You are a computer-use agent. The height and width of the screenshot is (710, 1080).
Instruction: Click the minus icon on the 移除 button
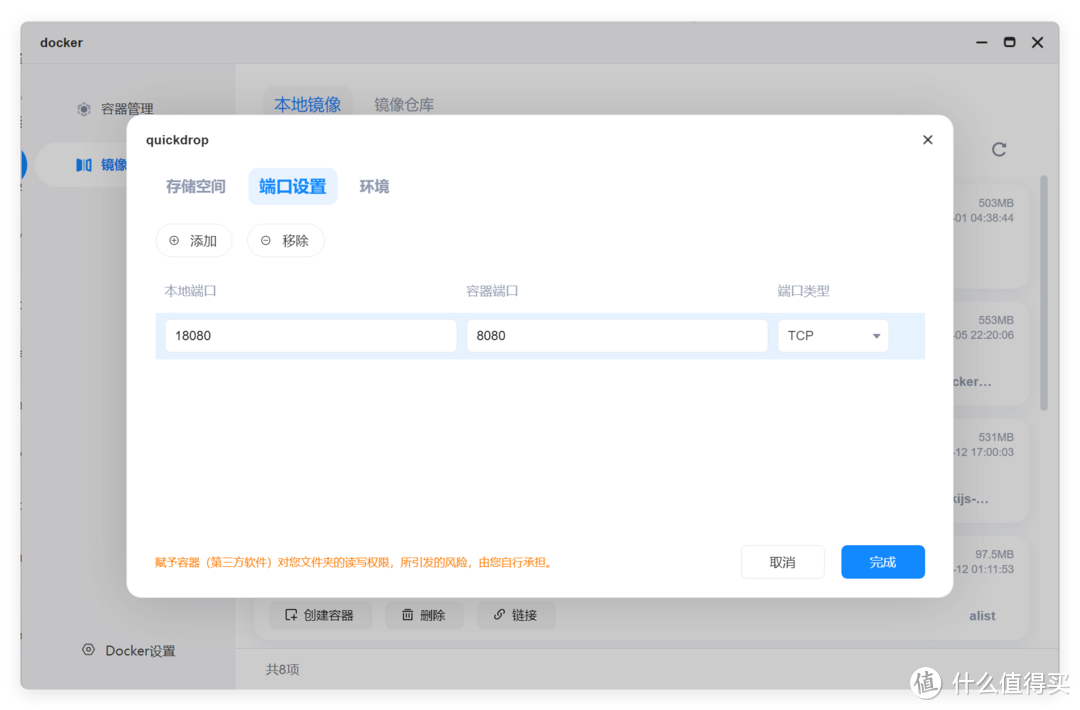coord(266,240)
